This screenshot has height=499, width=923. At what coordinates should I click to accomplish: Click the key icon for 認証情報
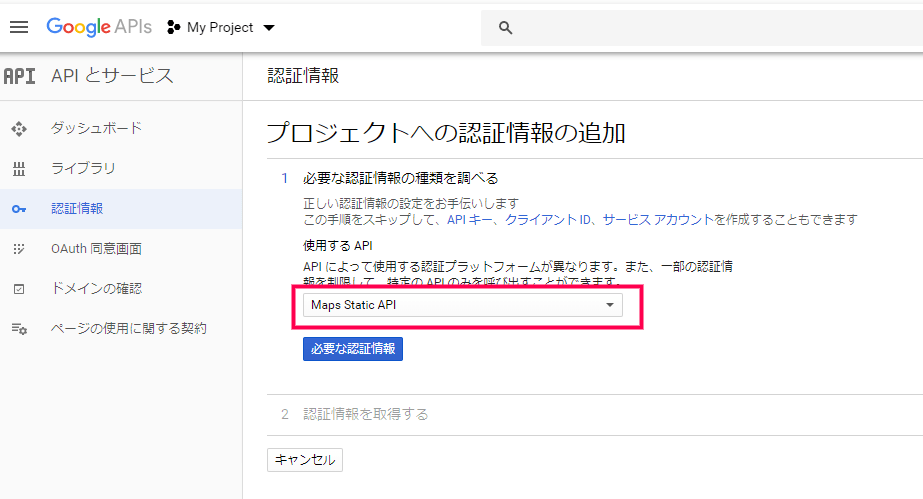(19, 209)
